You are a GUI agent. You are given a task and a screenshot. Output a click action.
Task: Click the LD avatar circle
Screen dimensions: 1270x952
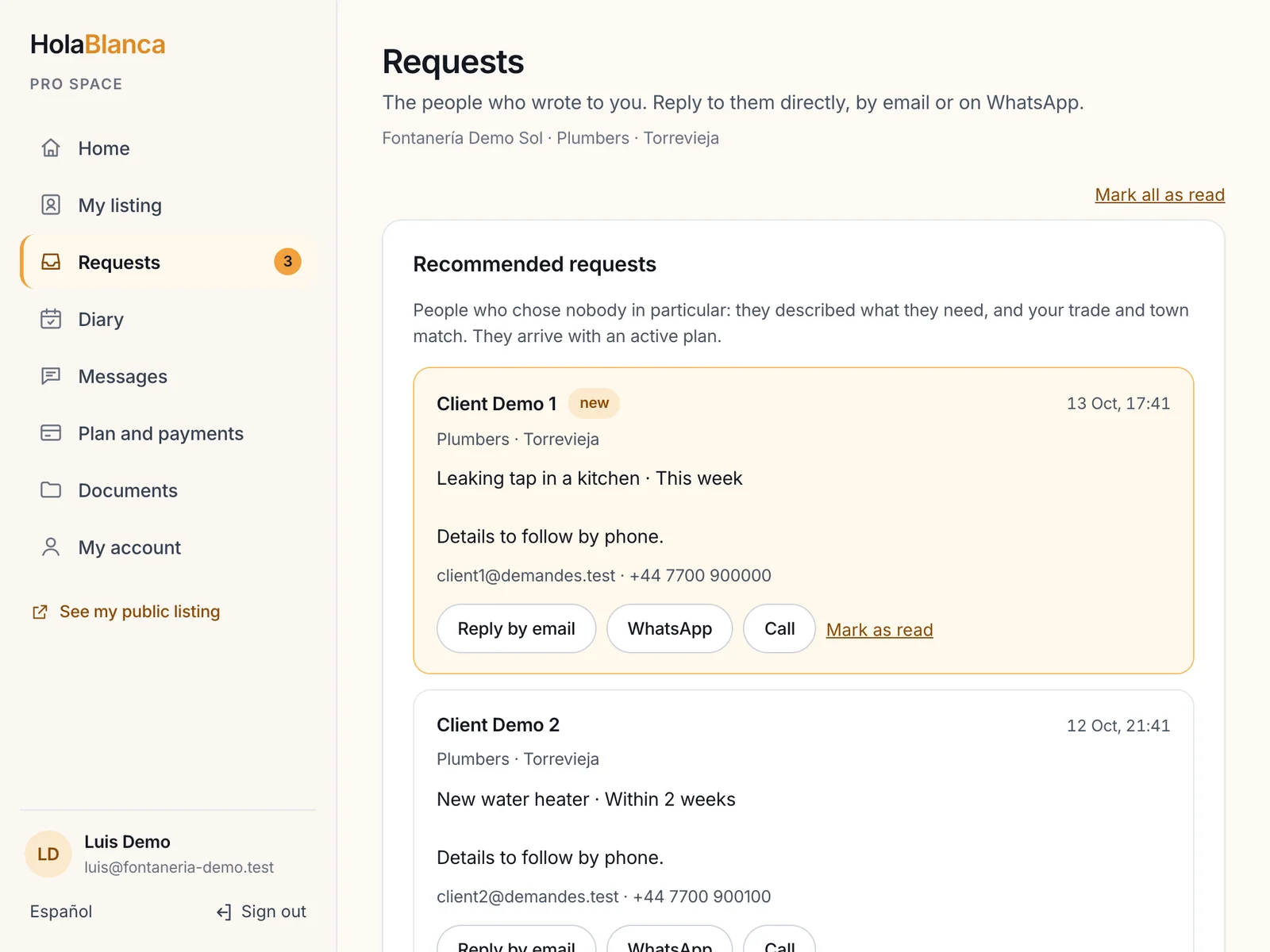pos(48,854)
